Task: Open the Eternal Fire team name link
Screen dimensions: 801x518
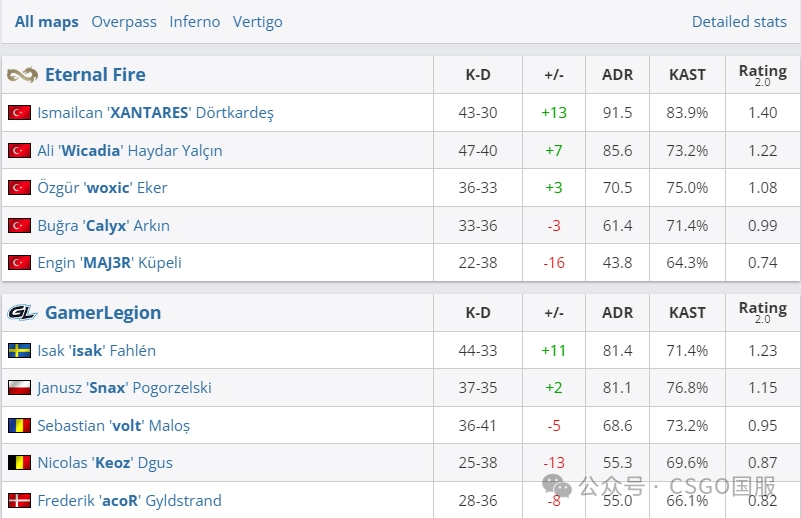Action: 95,75
